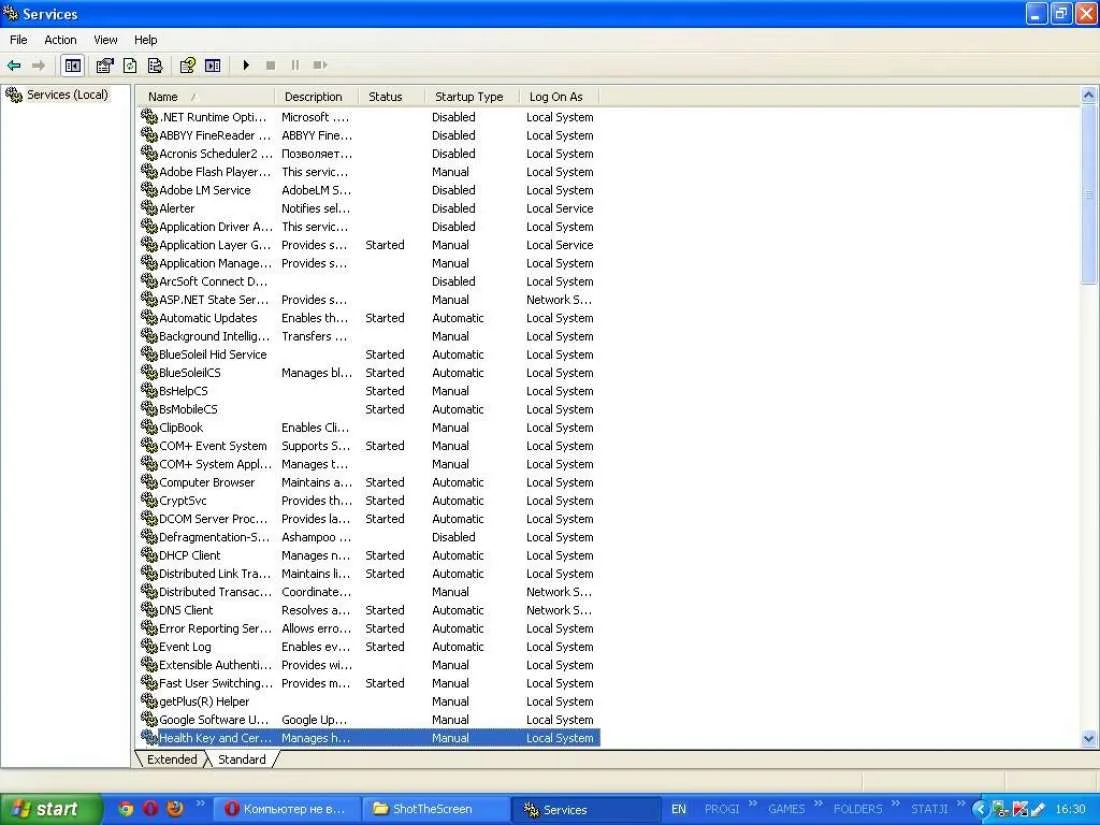This screenshot has height=825, width=1100.
Task: Select the DCOM Server Proc... row
Action: pos(370,518)
